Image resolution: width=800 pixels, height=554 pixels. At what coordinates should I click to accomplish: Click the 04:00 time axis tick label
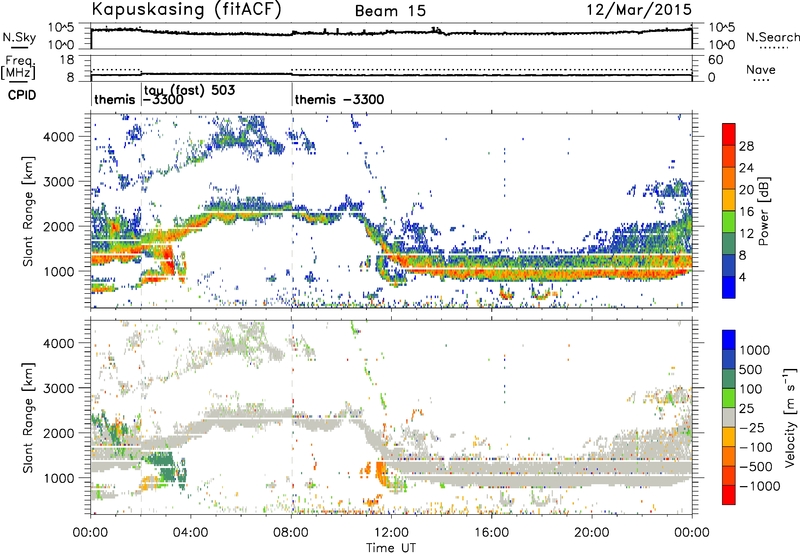point(190,533)
